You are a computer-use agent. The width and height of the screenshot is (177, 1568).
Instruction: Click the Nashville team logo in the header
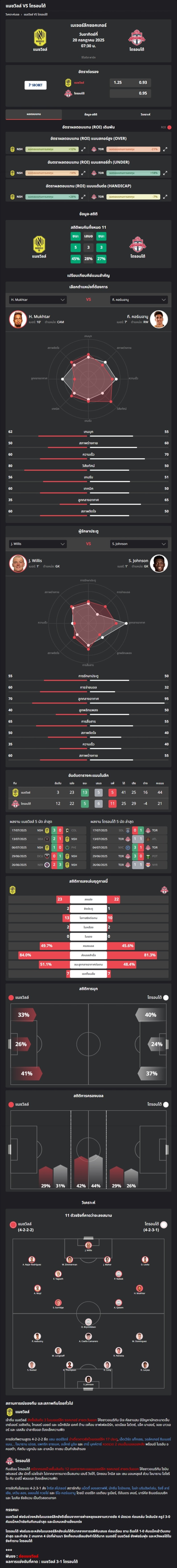(40, 38)
